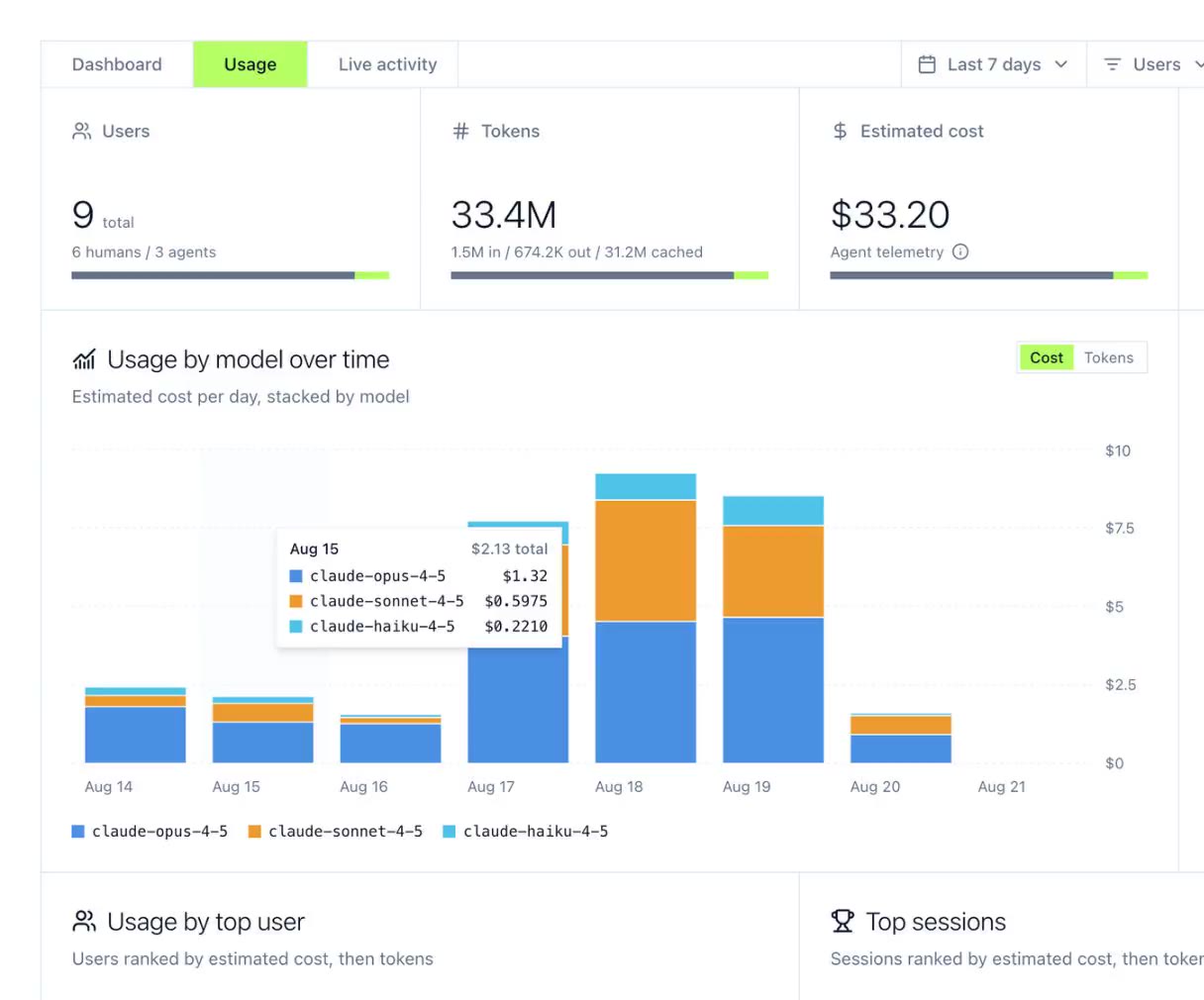Click the info icon next to Agent telemetry

coord(960,251)
